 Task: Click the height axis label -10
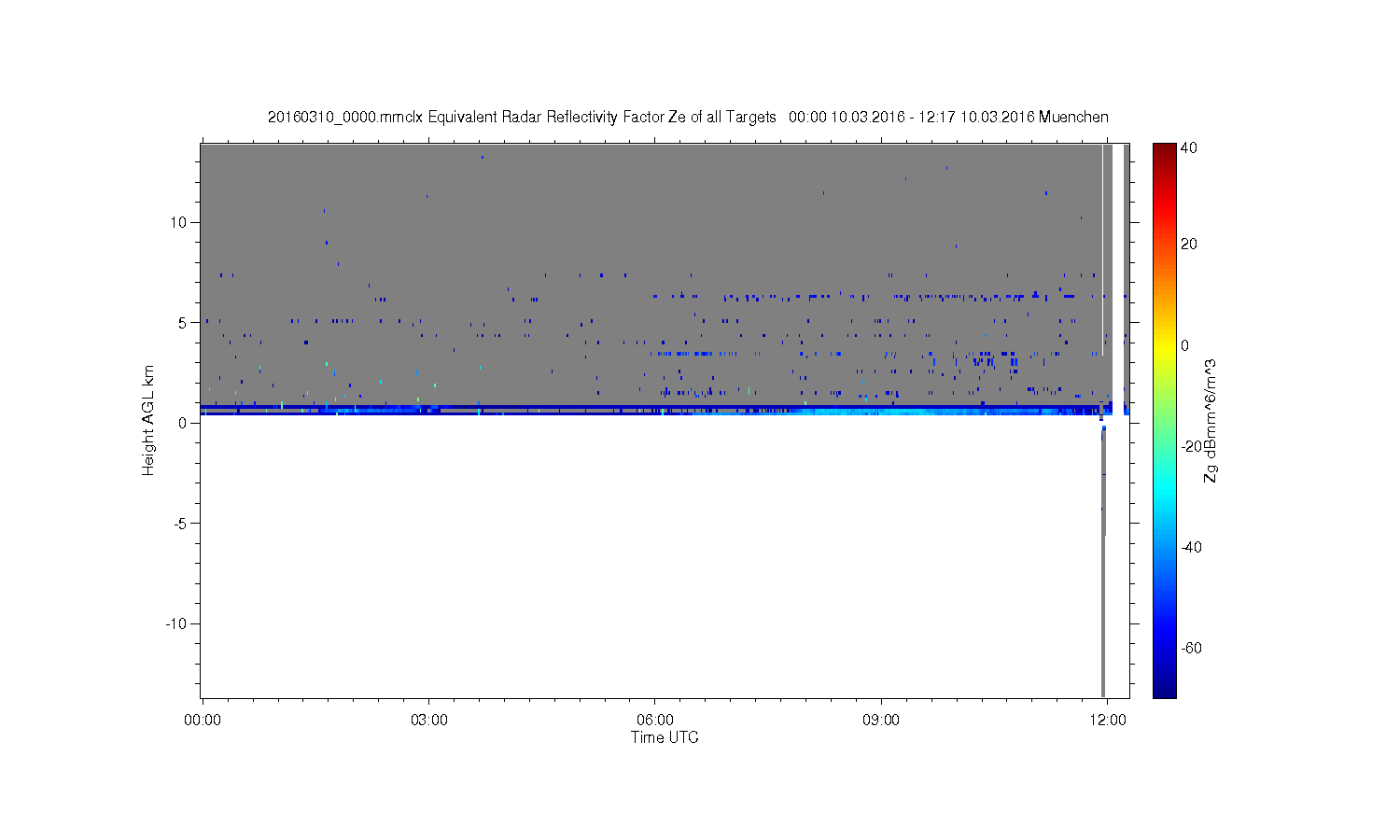177,623
